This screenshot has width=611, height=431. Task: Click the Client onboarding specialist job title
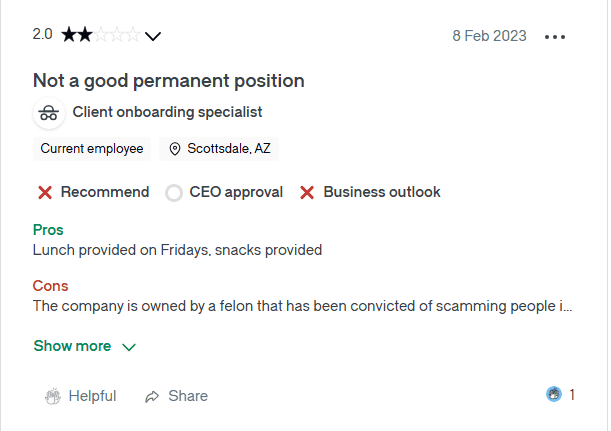point(167,112)
